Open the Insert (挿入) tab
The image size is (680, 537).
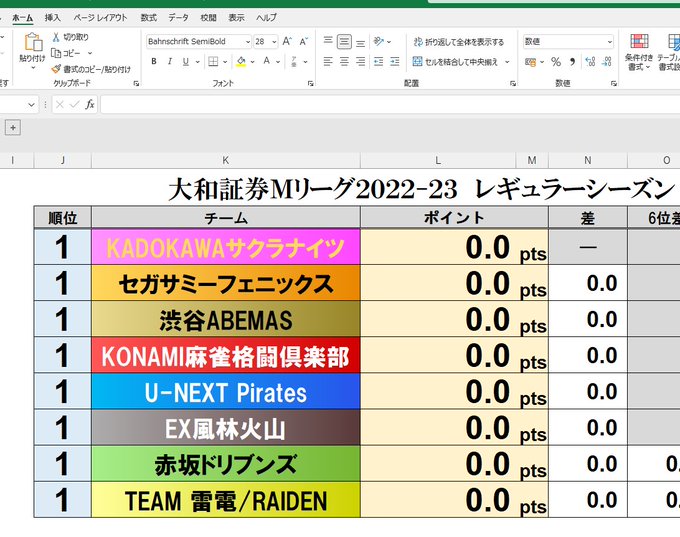click(52, 18)
